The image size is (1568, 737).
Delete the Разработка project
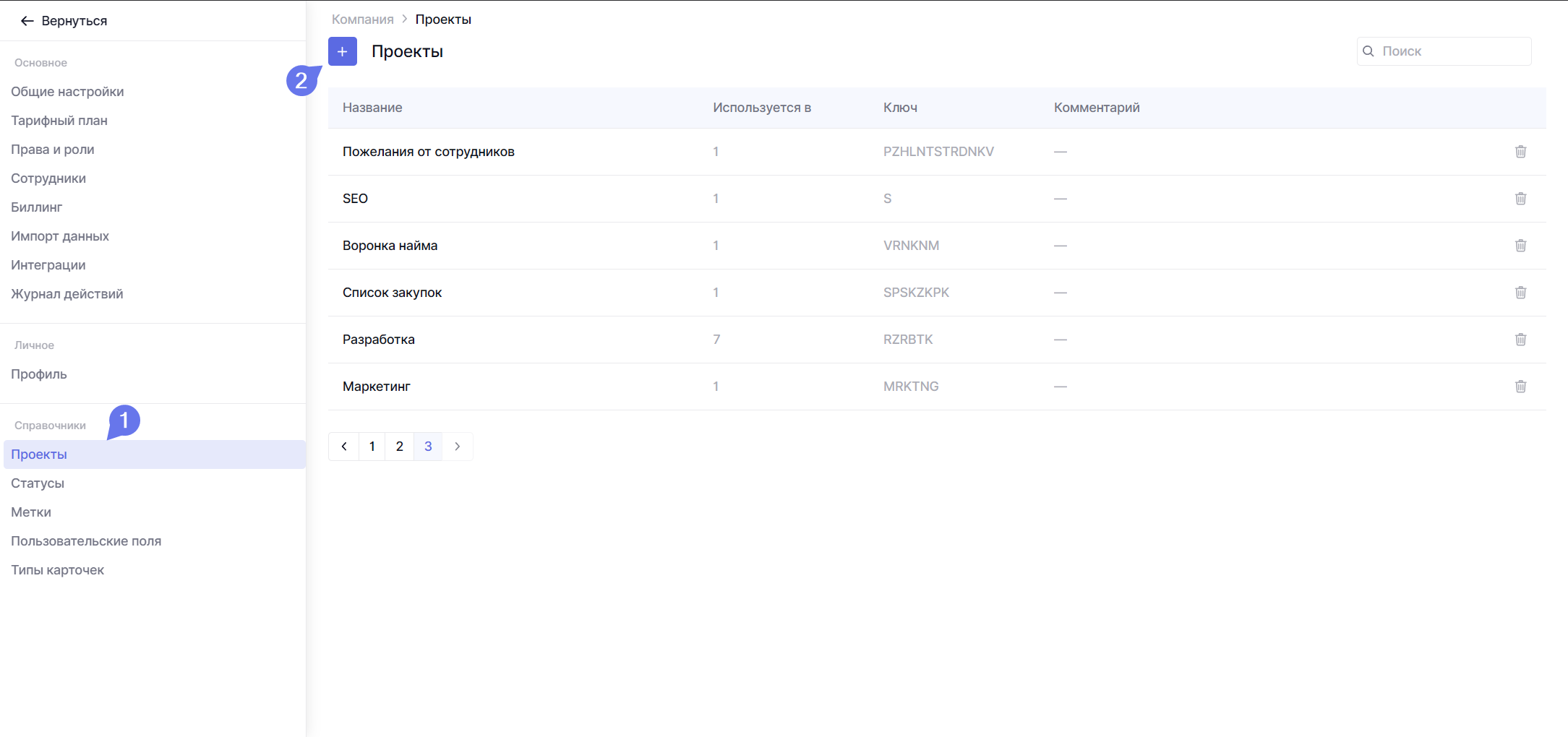[x=1520, y=340]
